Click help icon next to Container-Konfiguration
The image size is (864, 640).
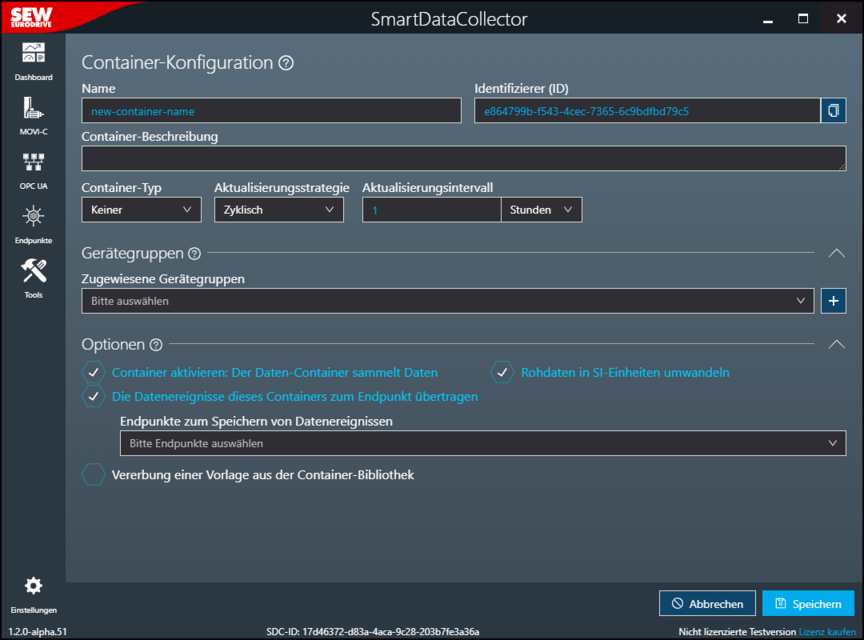coord(286,63)
